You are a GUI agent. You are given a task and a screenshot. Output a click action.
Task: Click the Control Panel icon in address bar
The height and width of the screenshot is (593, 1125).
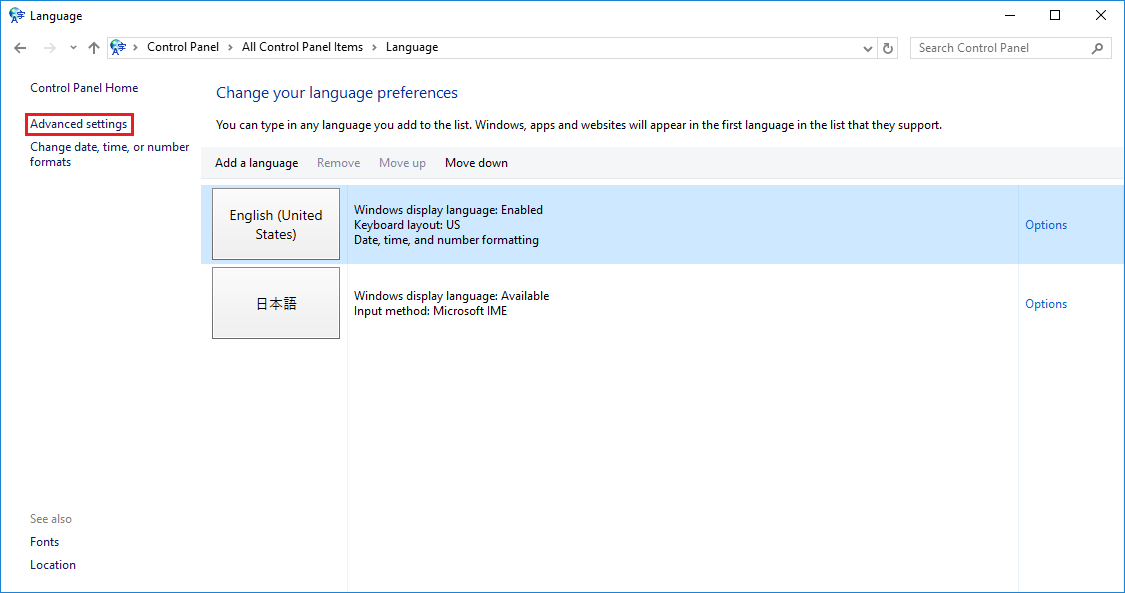pyautogui.click(x=119, y=47)
